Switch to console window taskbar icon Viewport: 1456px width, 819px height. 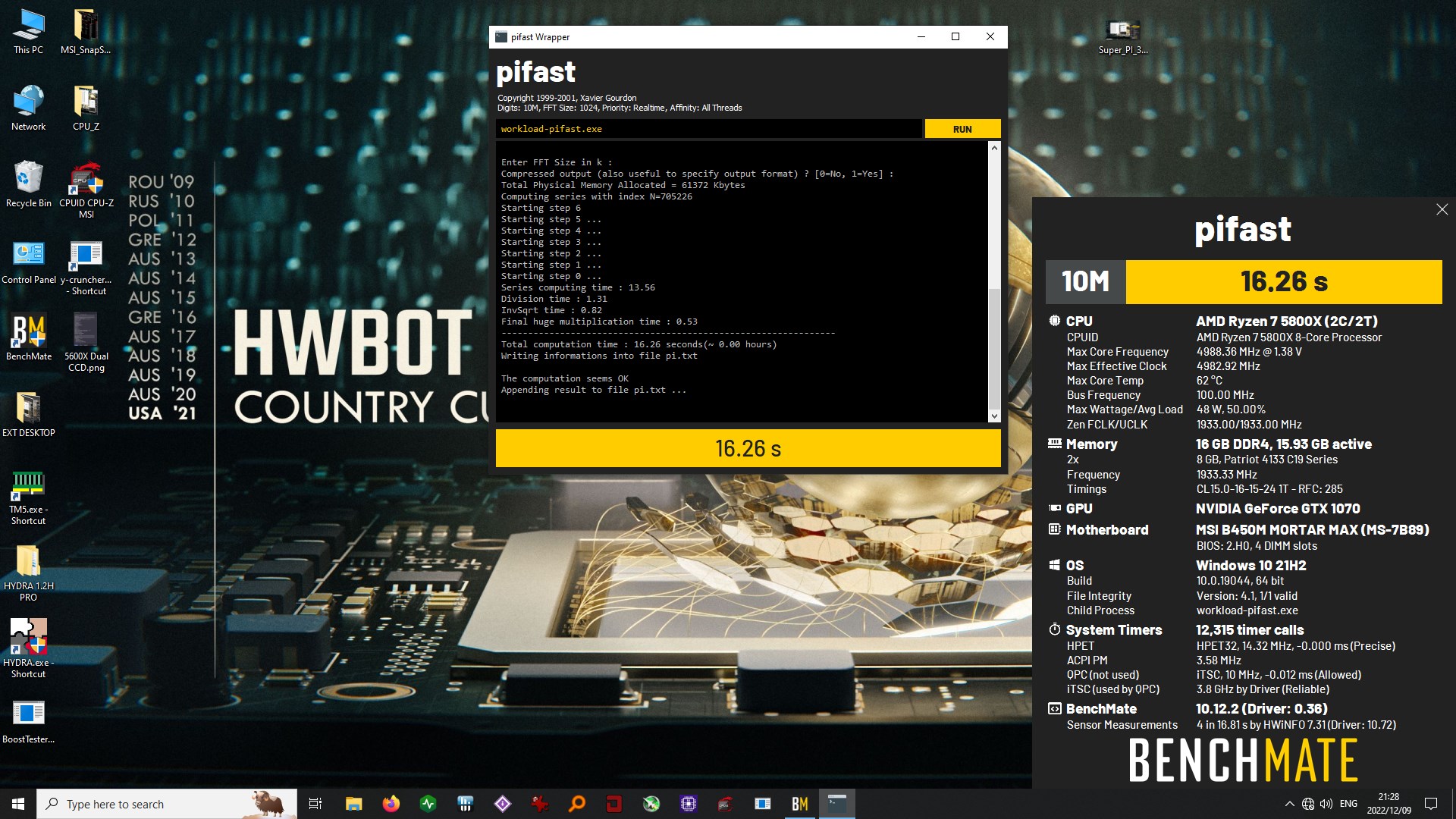coord(837,804)
